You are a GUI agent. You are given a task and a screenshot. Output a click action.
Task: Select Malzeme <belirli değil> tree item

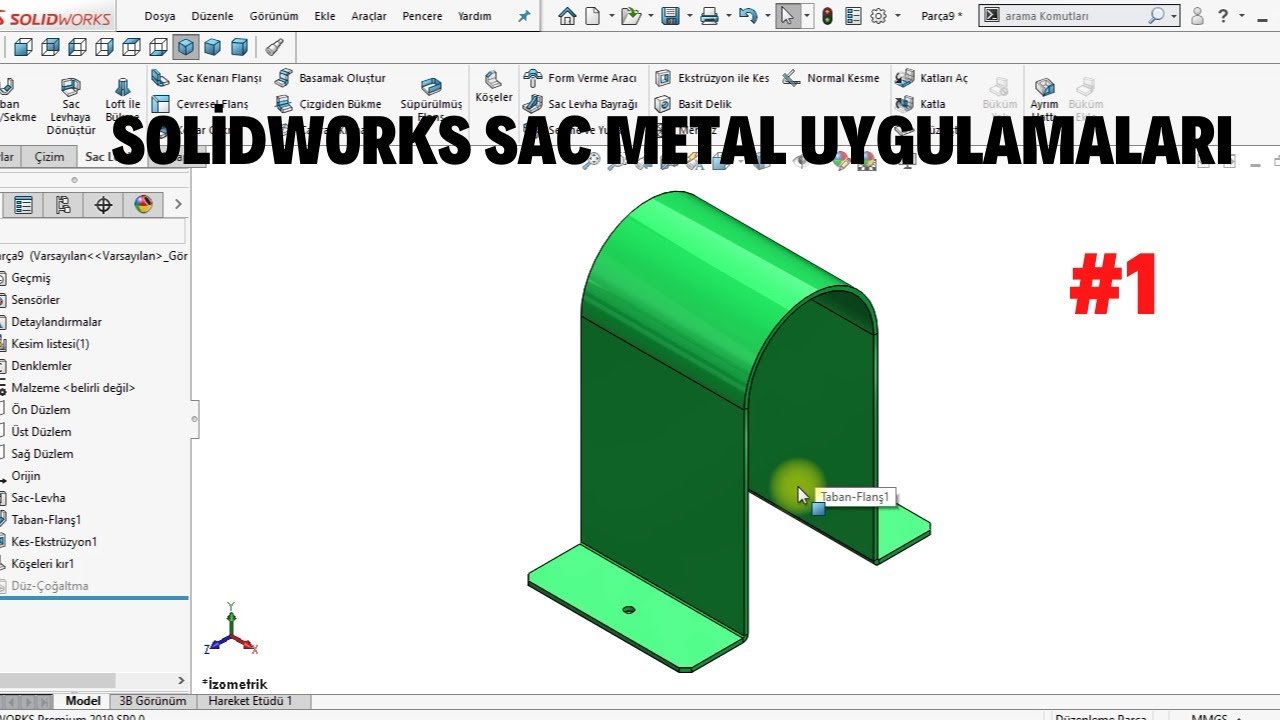point(73,388)
